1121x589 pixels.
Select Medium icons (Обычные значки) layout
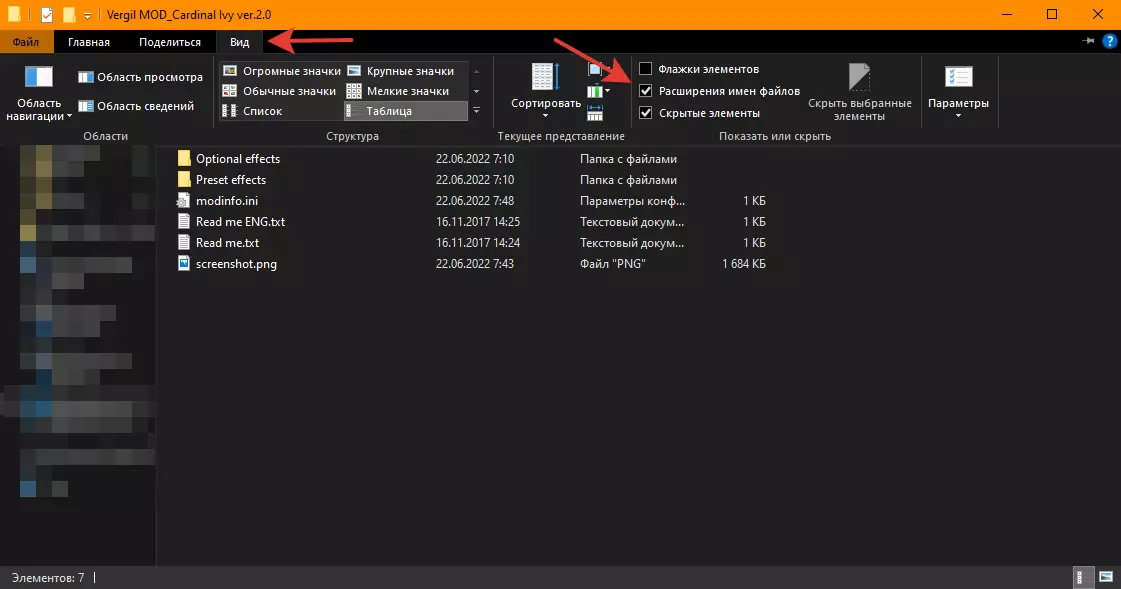click(x=280, y=91)
